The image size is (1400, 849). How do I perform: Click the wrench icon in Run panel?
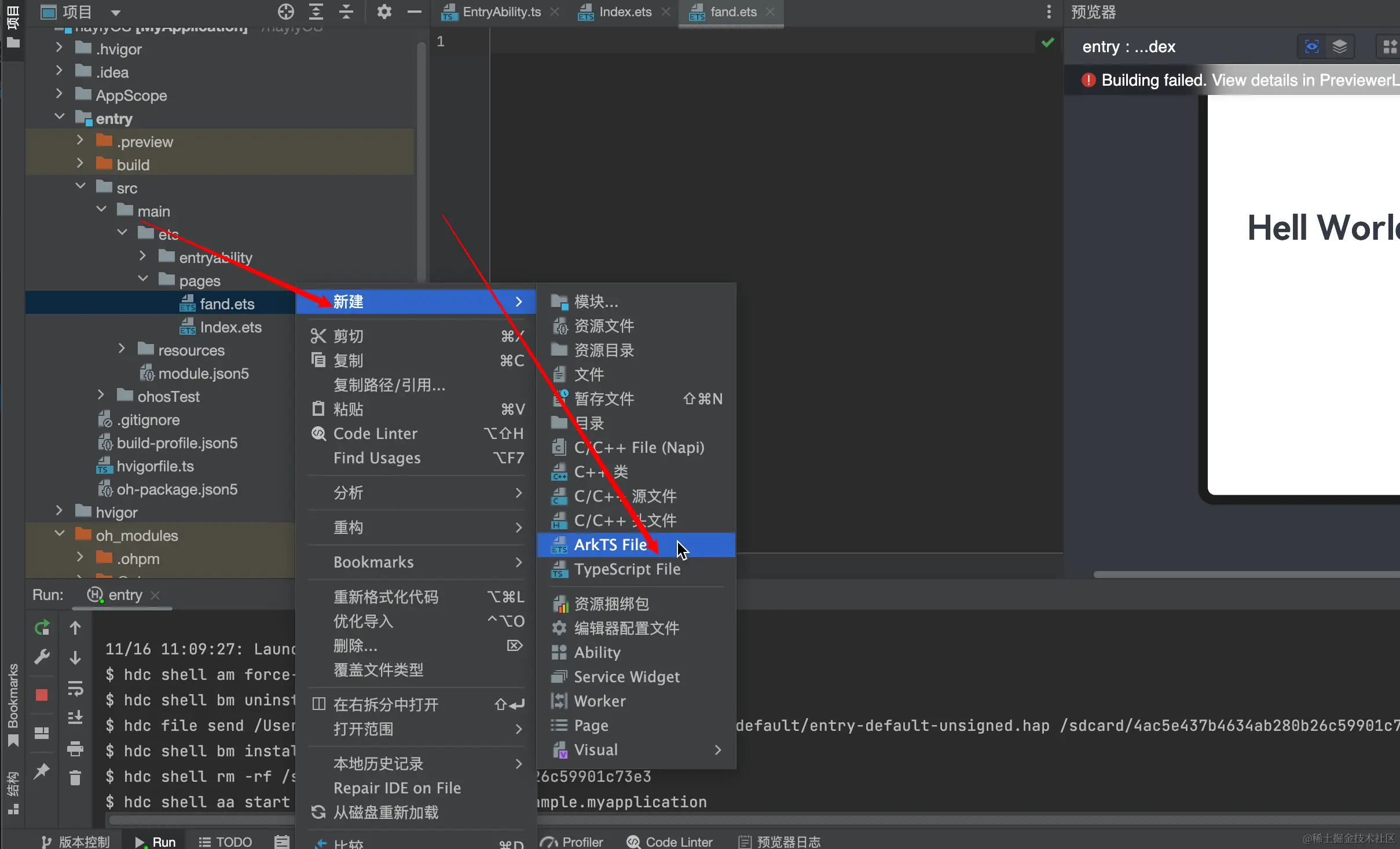click(42, 657)
